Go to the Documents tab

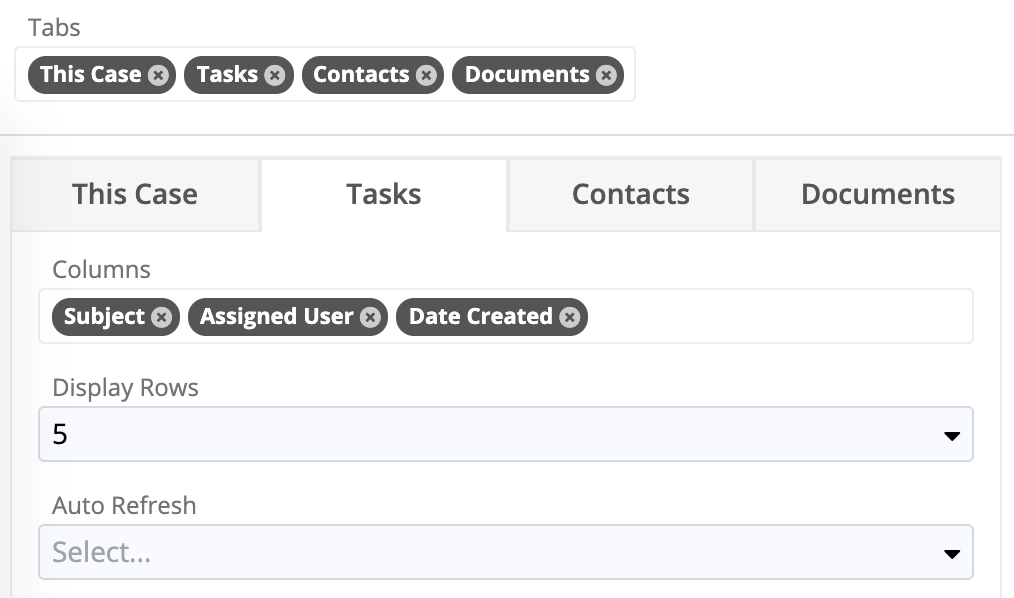tap(877, 194)
